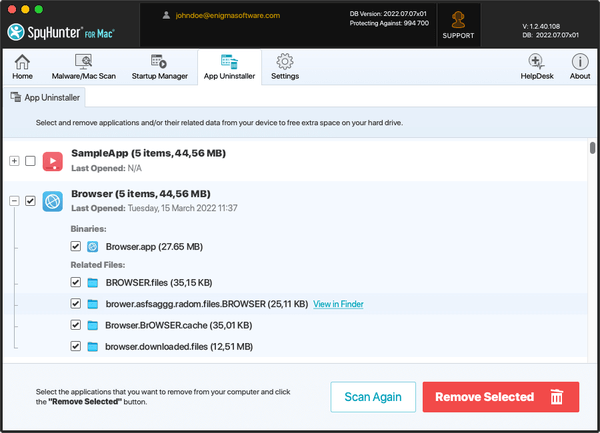Click the app list vertical scrollbar
The image size is (600, 433).
point(592,149)
